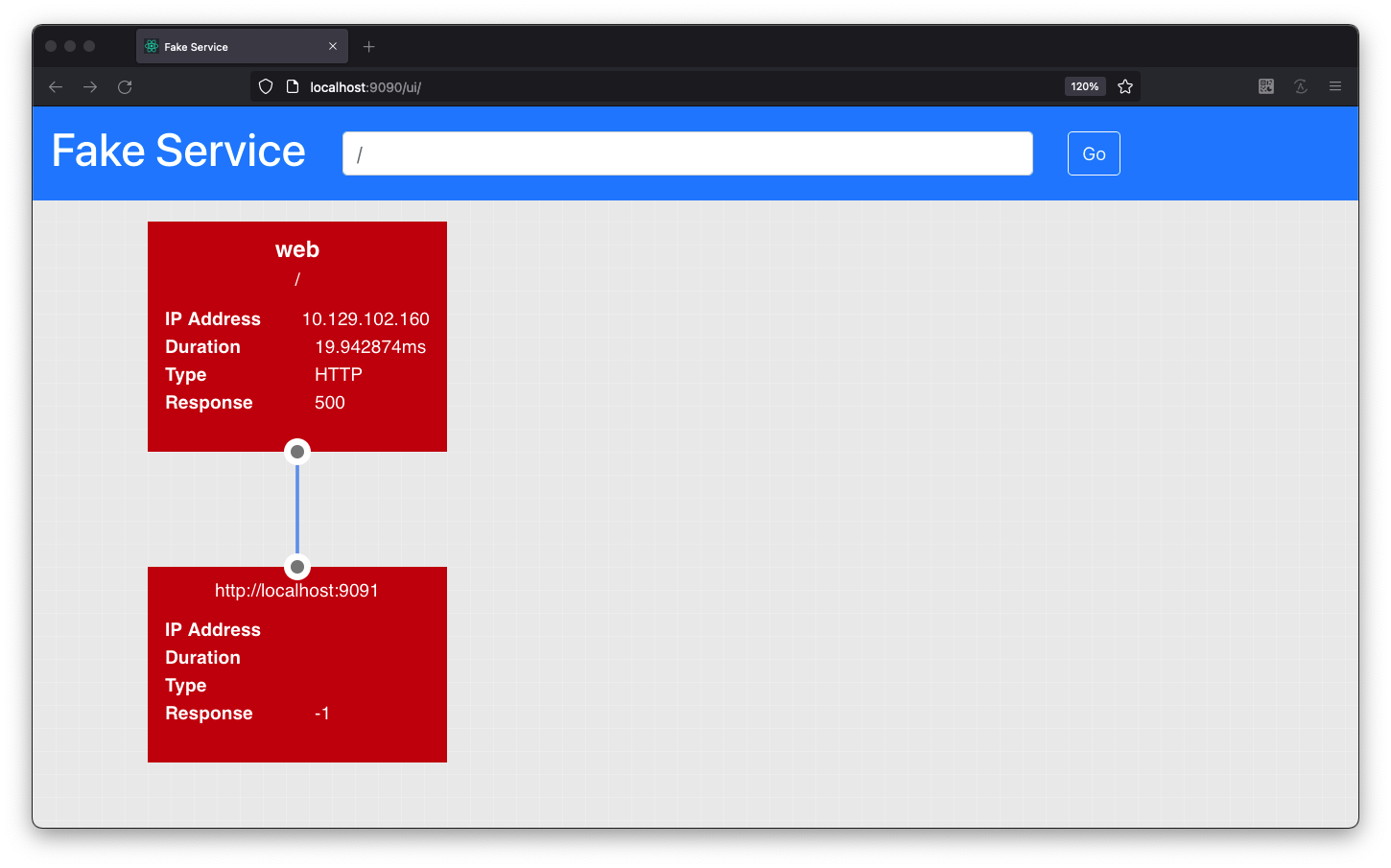This screenshot has height=868, width=1391.
Task: Click the browser forward arrow
Action: pos(90,87)
